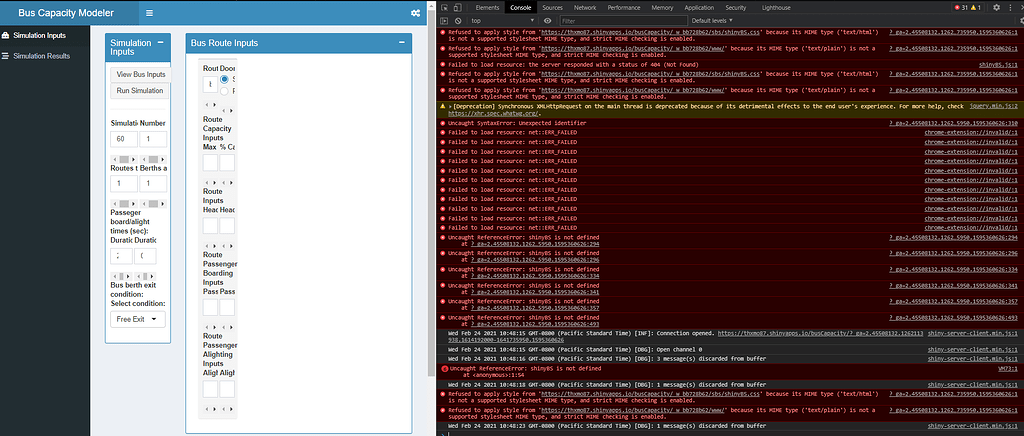Collapse the Bus Route Inputs box
Screen dimensions: 1024x436
tap(401, 43)
